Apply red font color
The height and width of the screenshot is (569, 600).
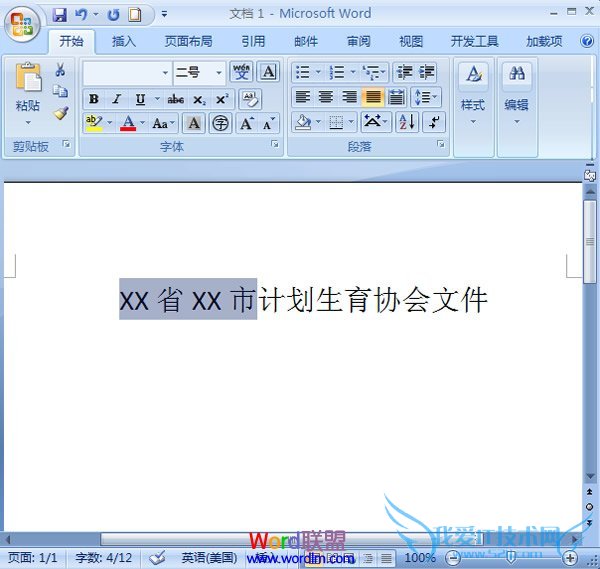pos(128,123)
